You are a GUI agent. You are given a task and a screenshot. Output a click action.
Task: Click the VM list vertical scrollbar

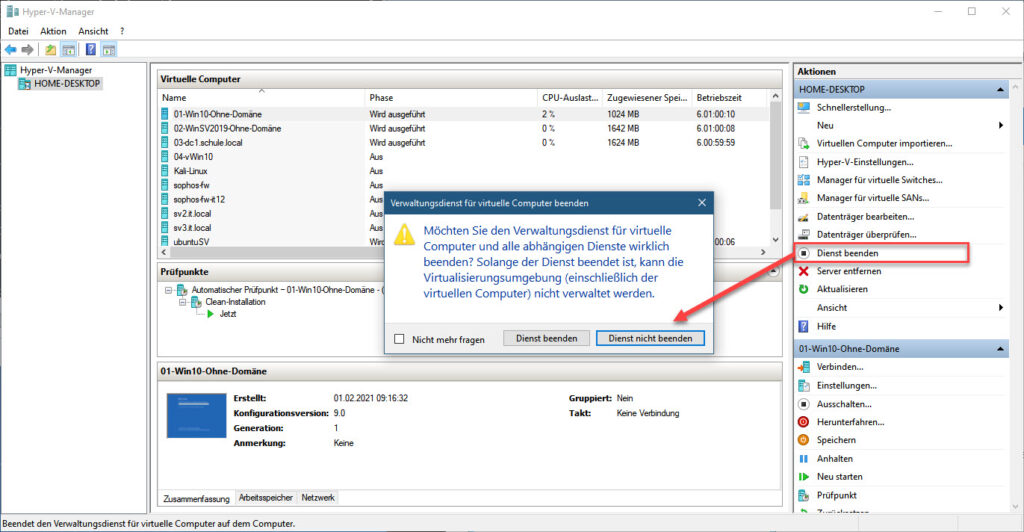776,157
